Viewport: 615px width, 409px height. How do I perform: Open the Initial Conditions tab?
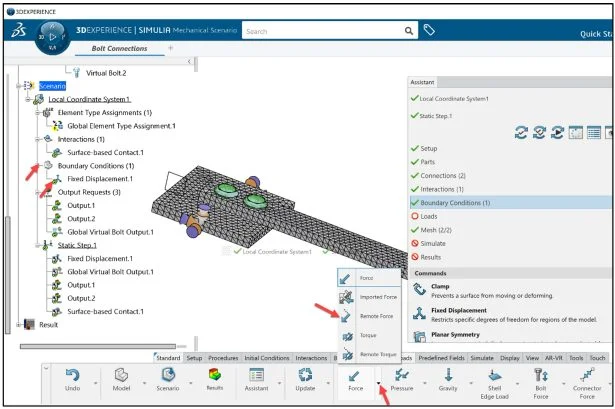pyautogui.click(x=267, y=358)
